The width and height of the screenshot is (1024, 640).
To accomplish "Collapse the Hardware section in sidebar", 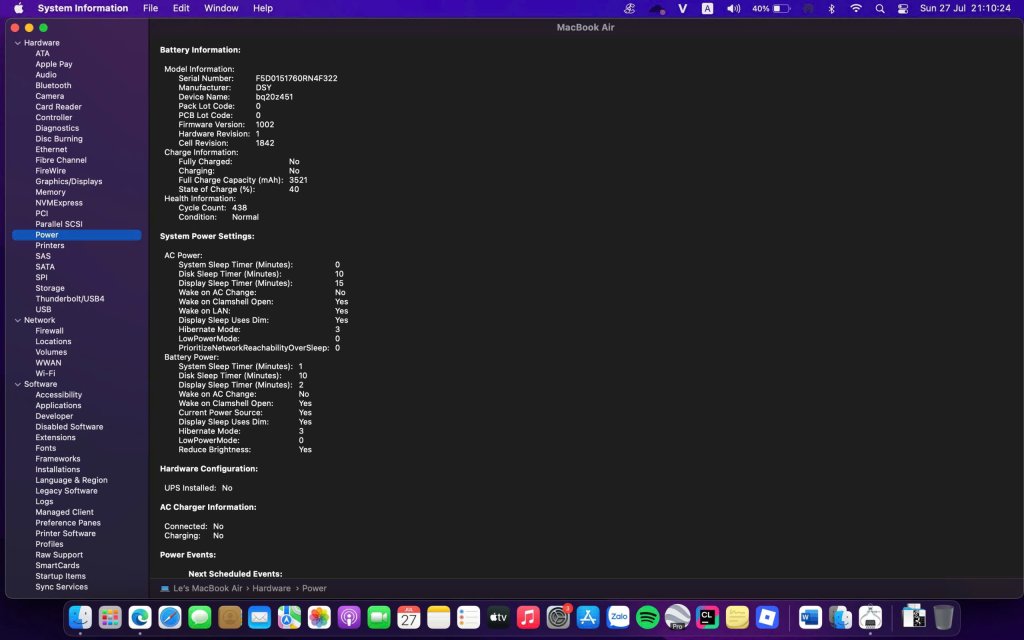I will (17, 43).
